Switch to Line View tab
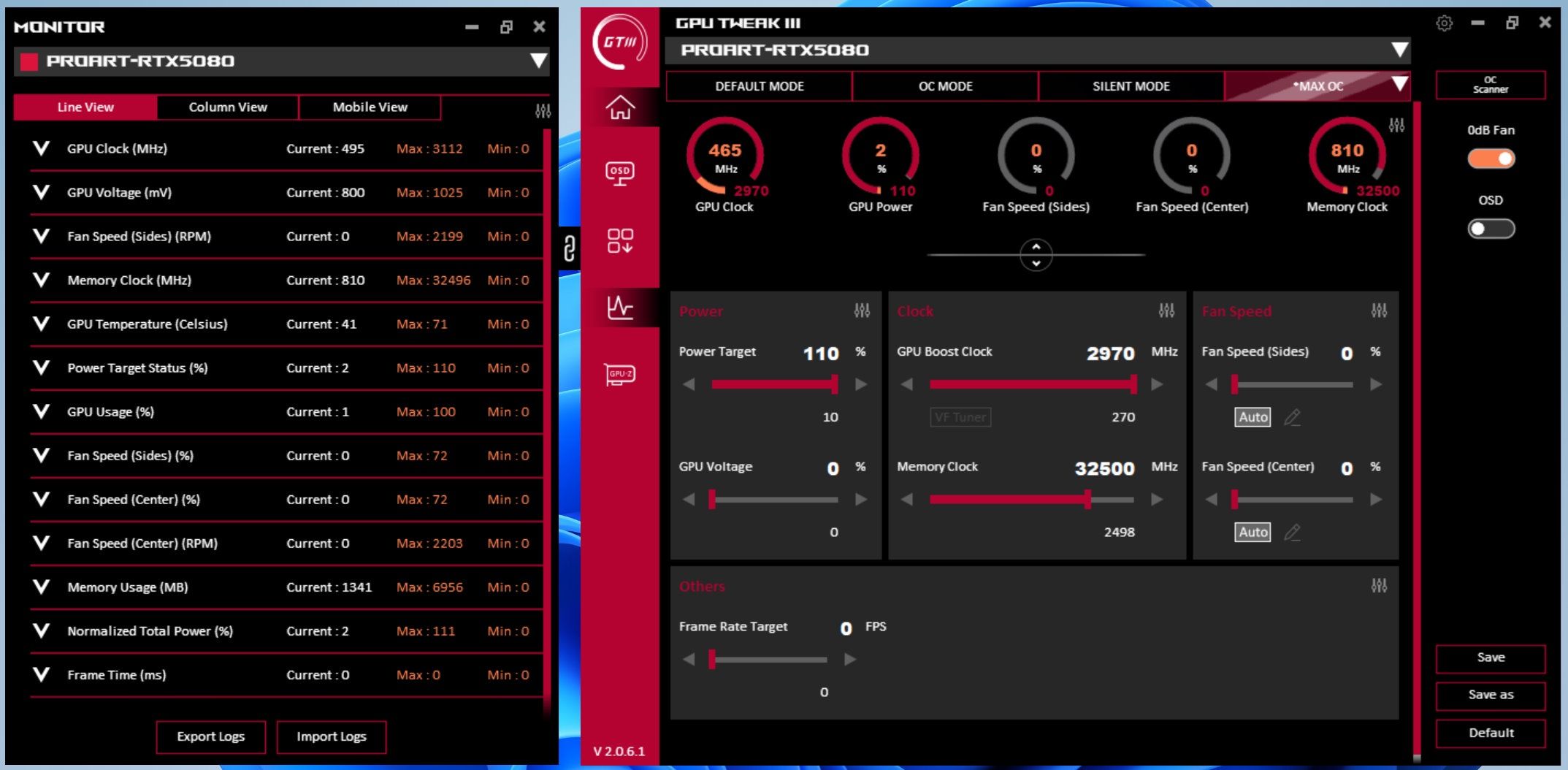1568x770 pixels. pyautogui.click(x=85, y=107)
